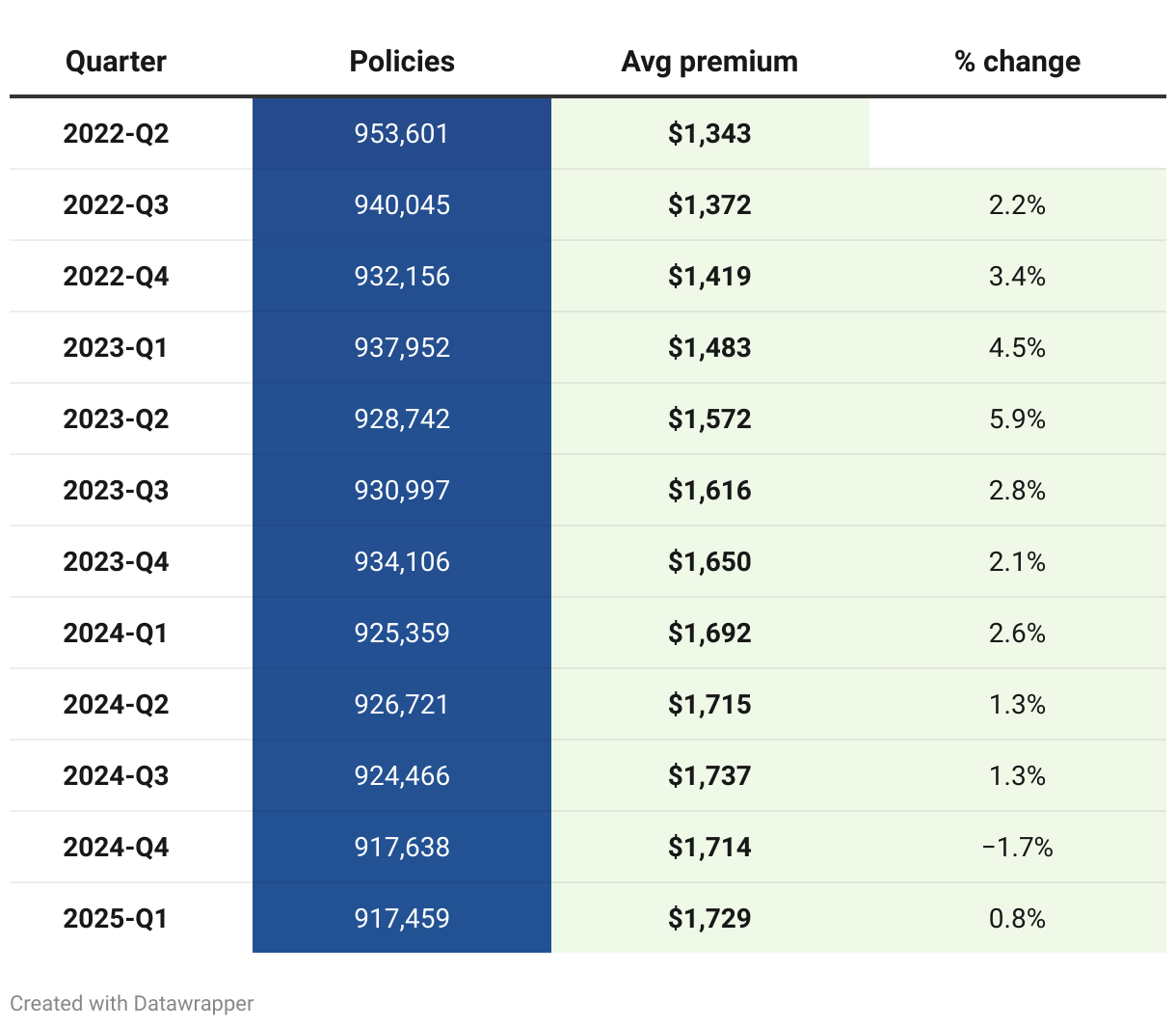Select the 2022-Q2 row label

(x=116, y=133)
